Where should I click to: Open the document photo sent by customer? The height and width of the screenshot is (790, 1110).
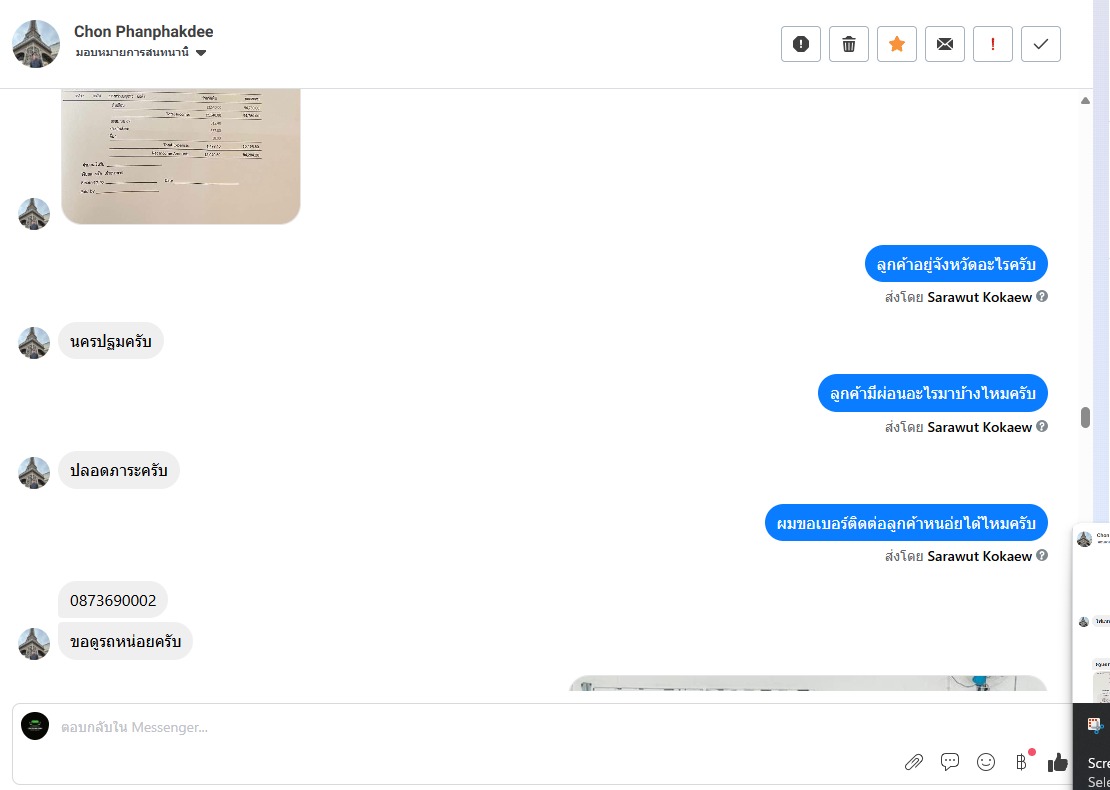[181, 156]
